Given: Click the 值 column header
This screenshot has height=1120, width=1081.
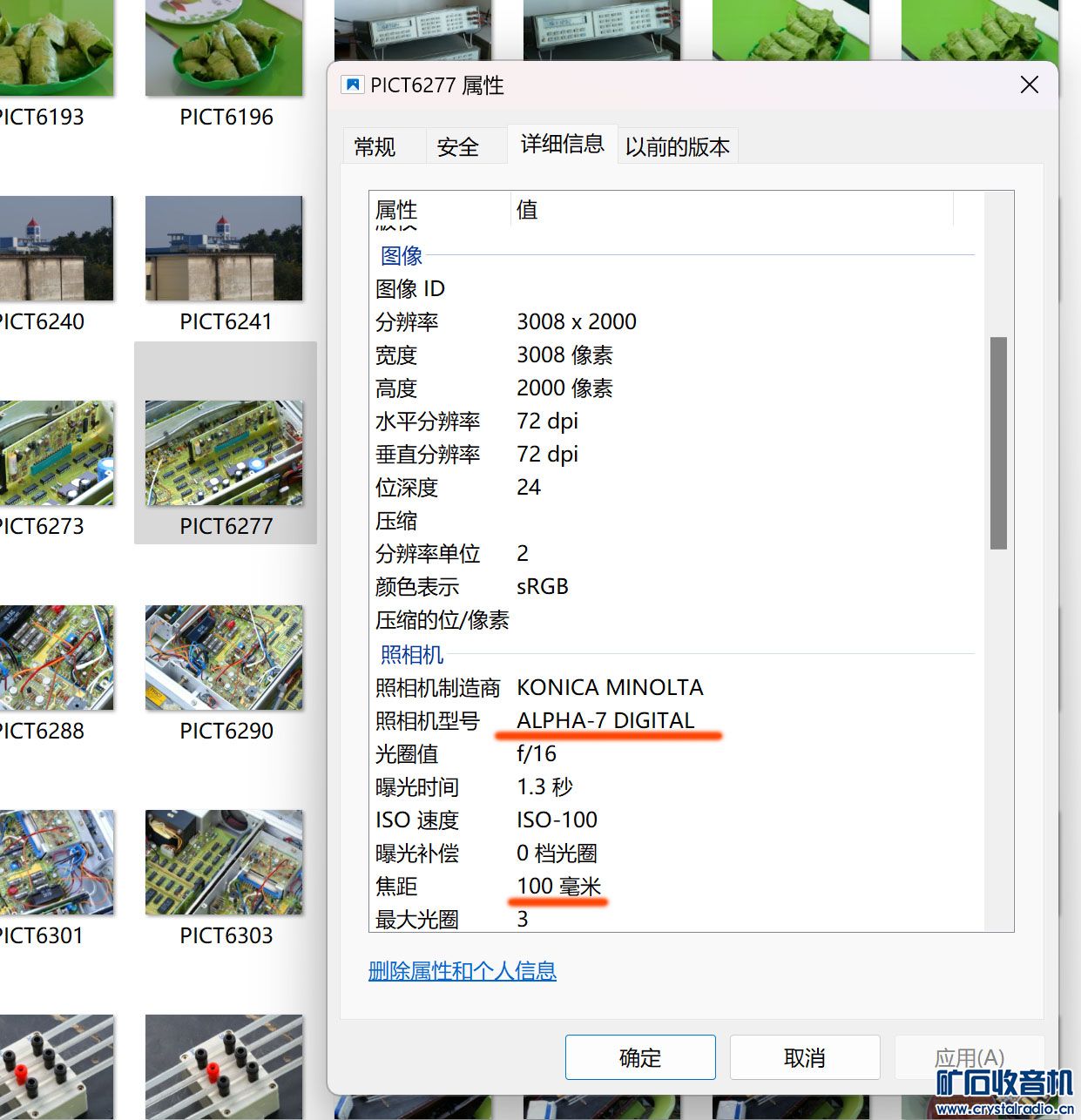Looking at the screenshot, I should [732, 210].
